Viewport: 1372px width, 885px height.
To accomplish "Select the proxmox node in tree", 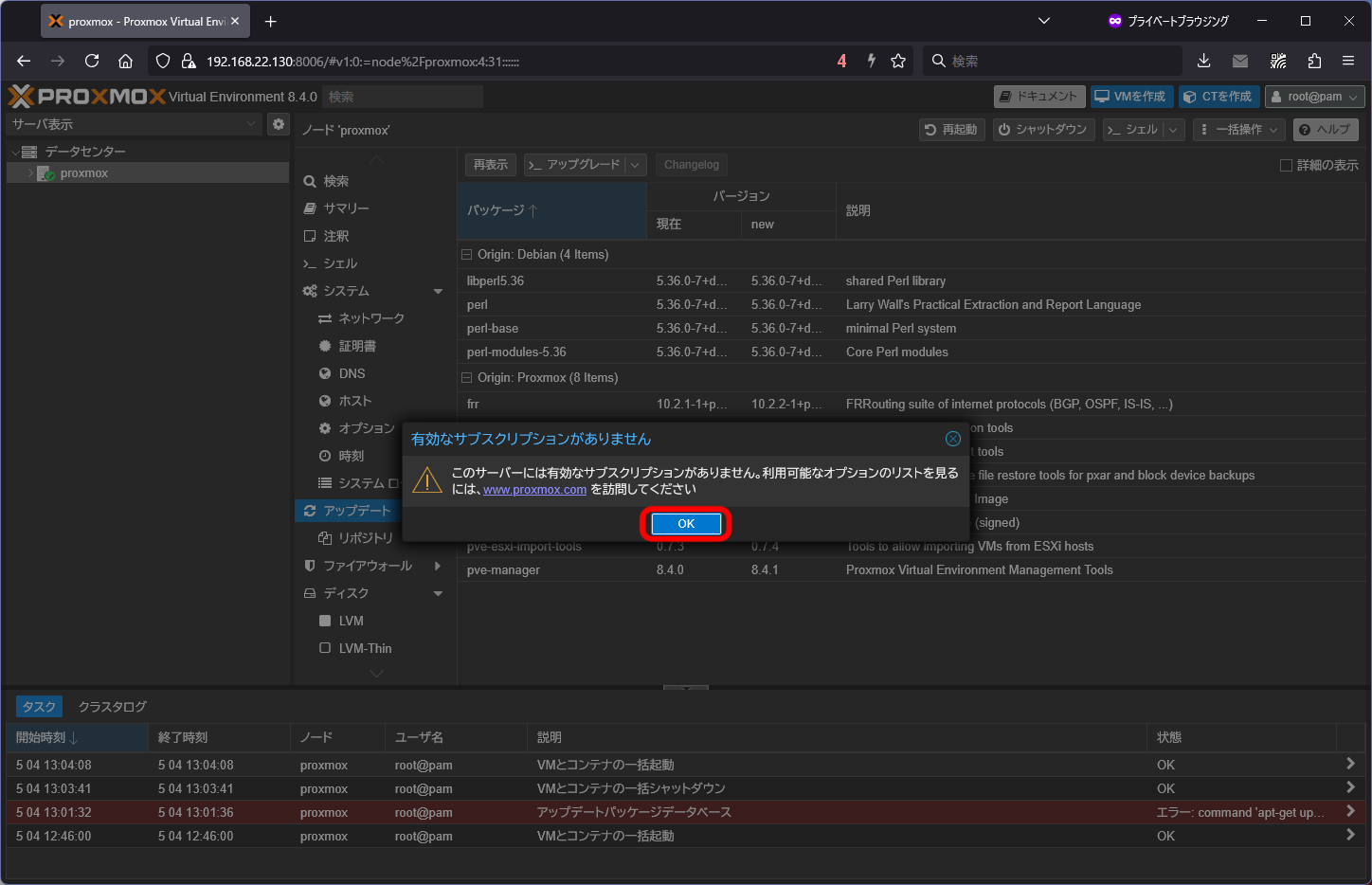I will pyautogui.click(x=83, y=173).
